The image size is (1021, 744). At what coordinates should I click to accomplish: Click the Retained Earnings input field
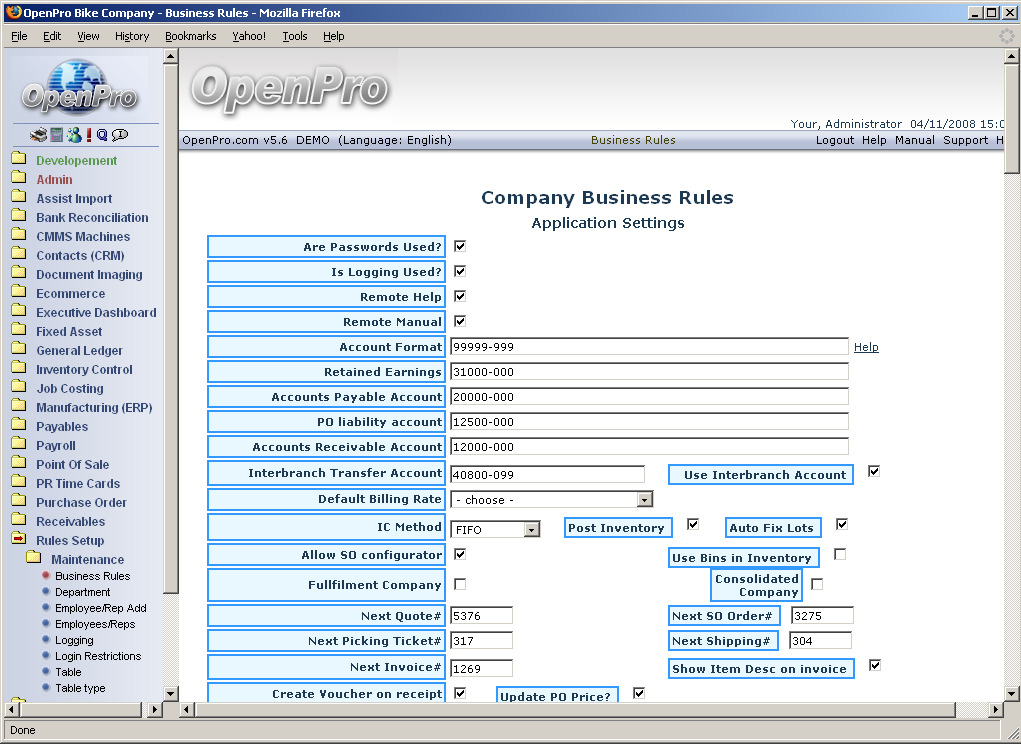(648, 372)
